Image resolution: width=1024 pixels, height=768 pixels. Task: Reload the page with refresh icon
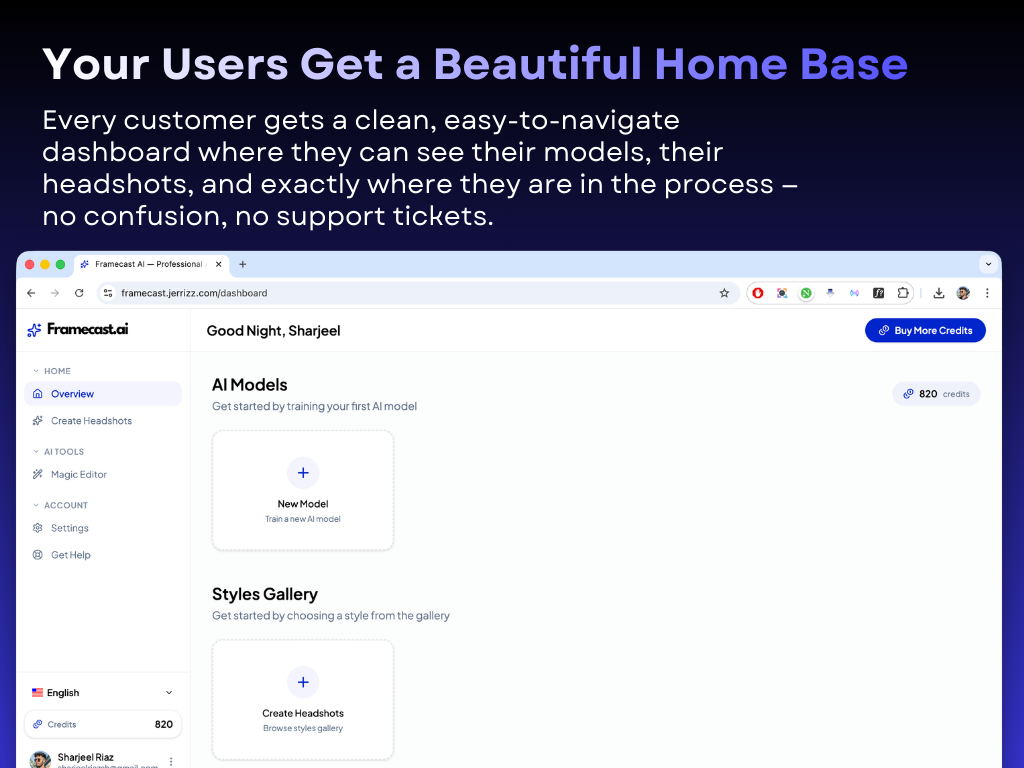79,293
